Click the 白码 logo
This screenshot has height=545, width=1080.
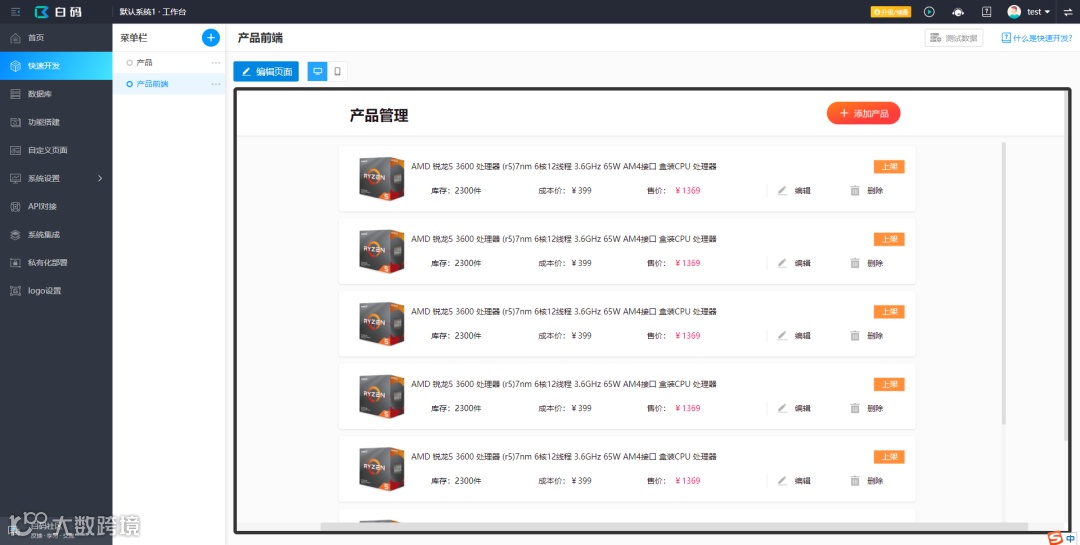coord(58,12)
